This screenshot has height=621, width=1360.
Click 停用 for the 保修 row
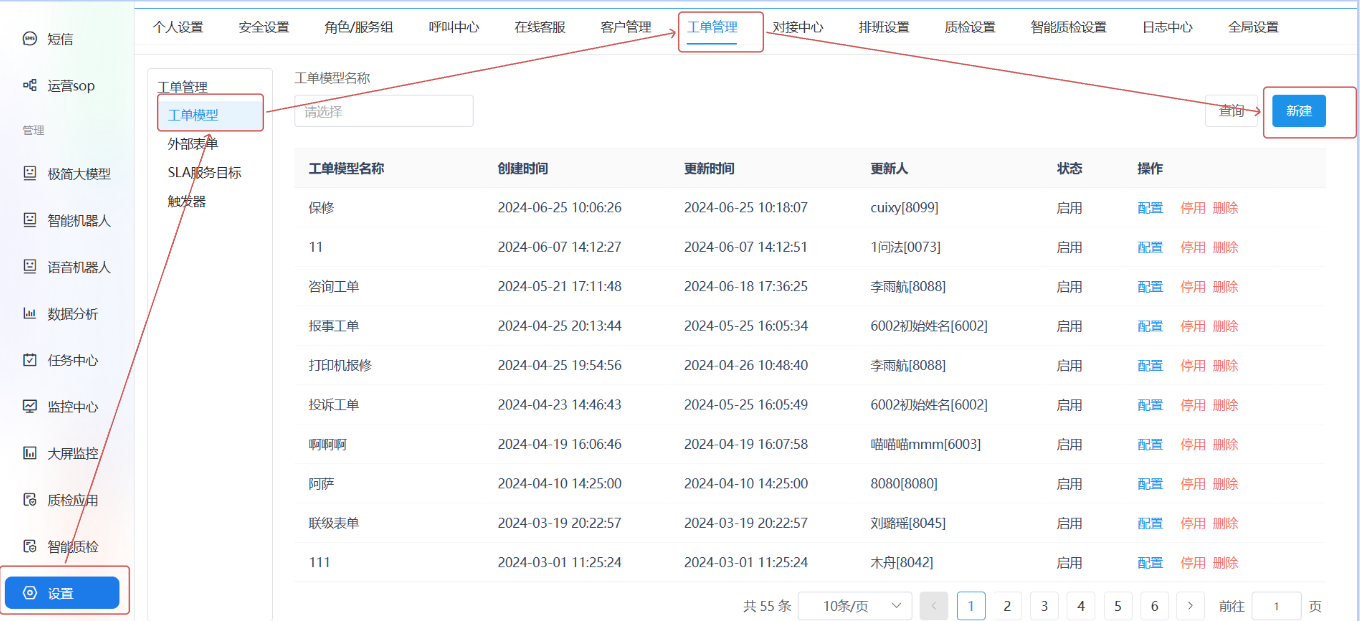pos(1194,208)
